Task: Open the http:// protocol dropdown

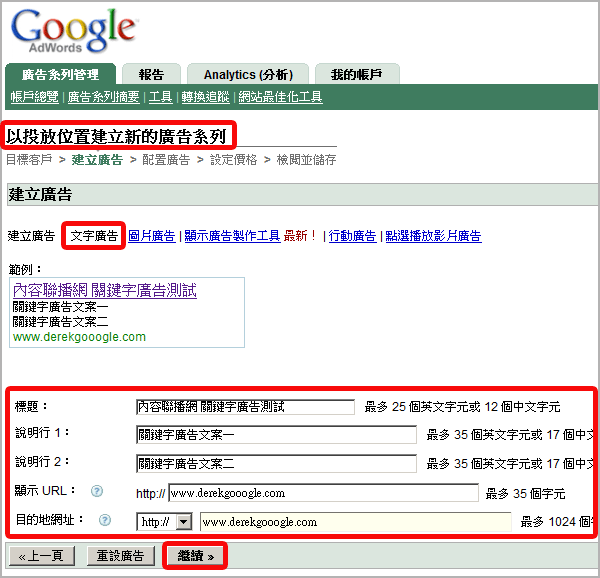Action: [165, 522]
